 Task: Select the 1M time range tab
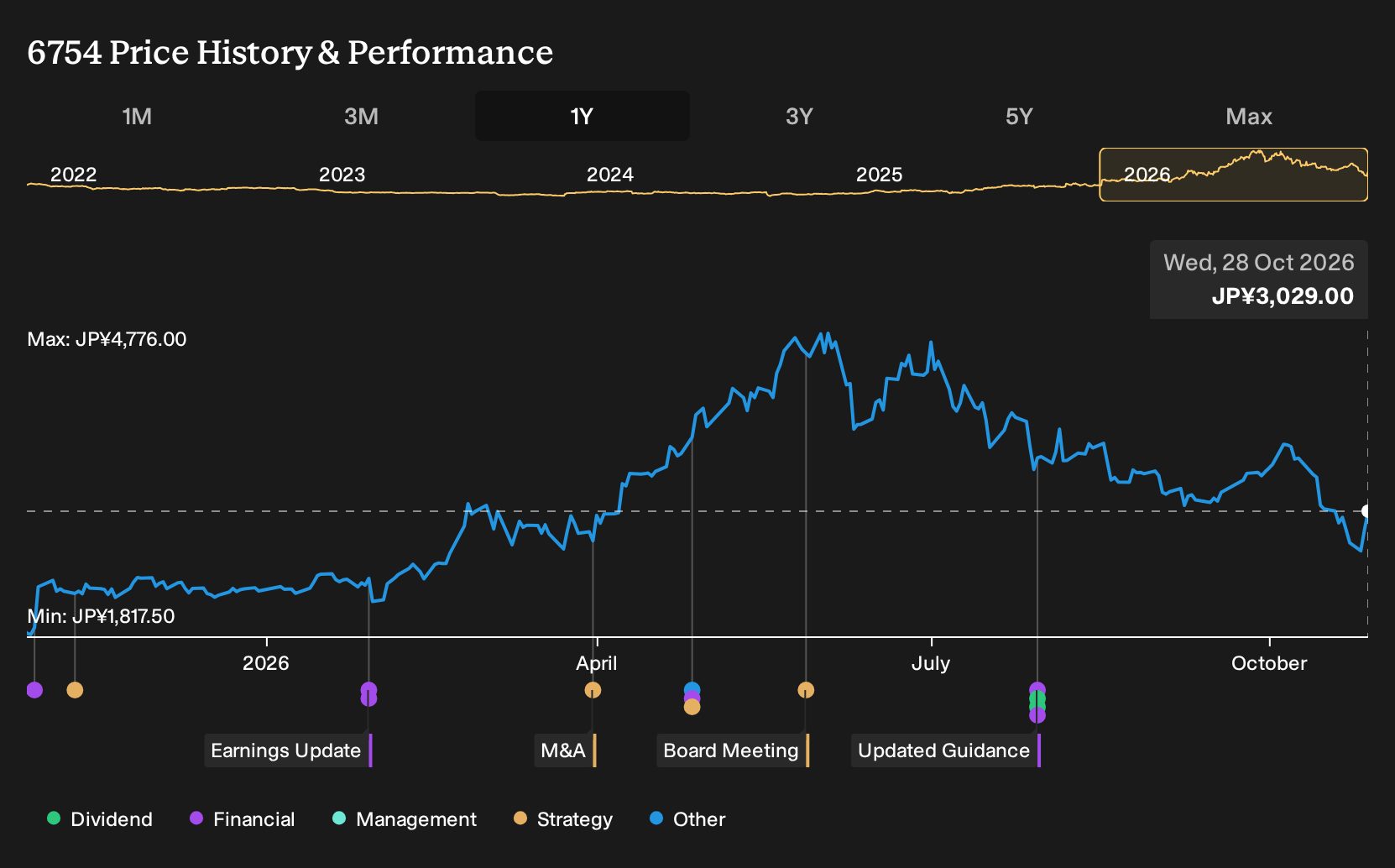click(137, 116)
